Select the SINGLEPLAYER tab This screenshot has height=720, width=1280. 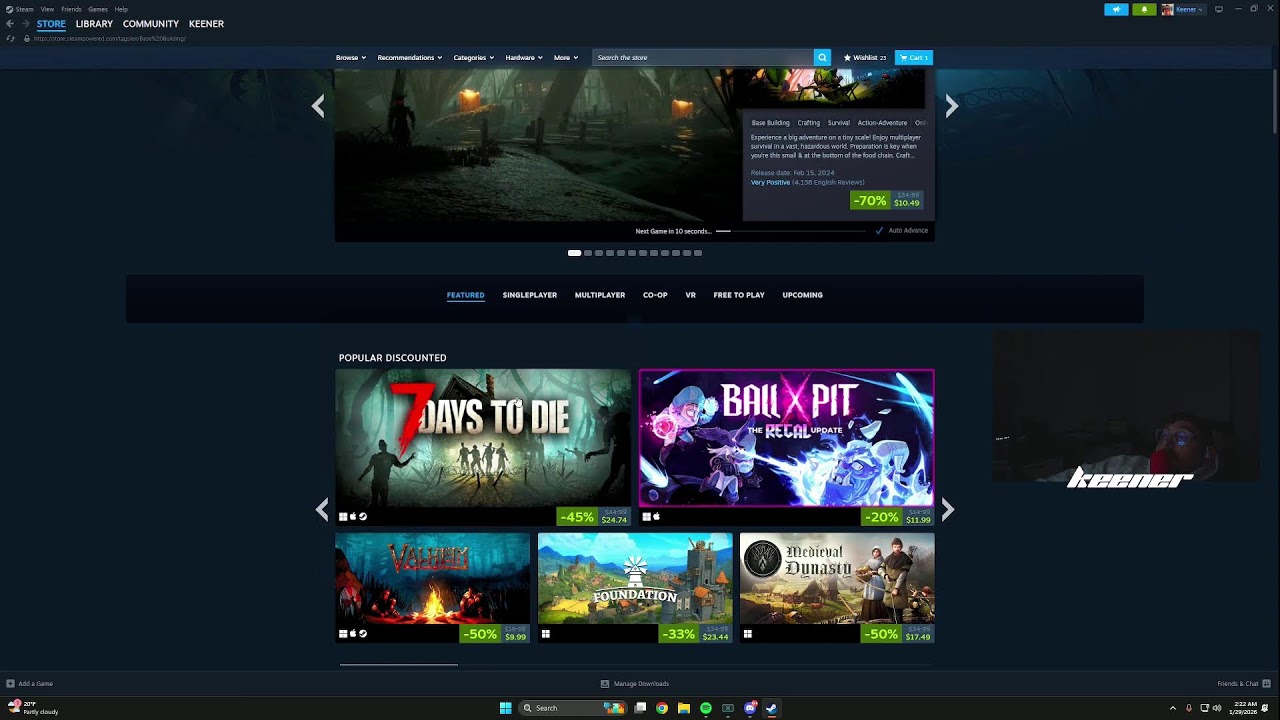coord(530,295)
